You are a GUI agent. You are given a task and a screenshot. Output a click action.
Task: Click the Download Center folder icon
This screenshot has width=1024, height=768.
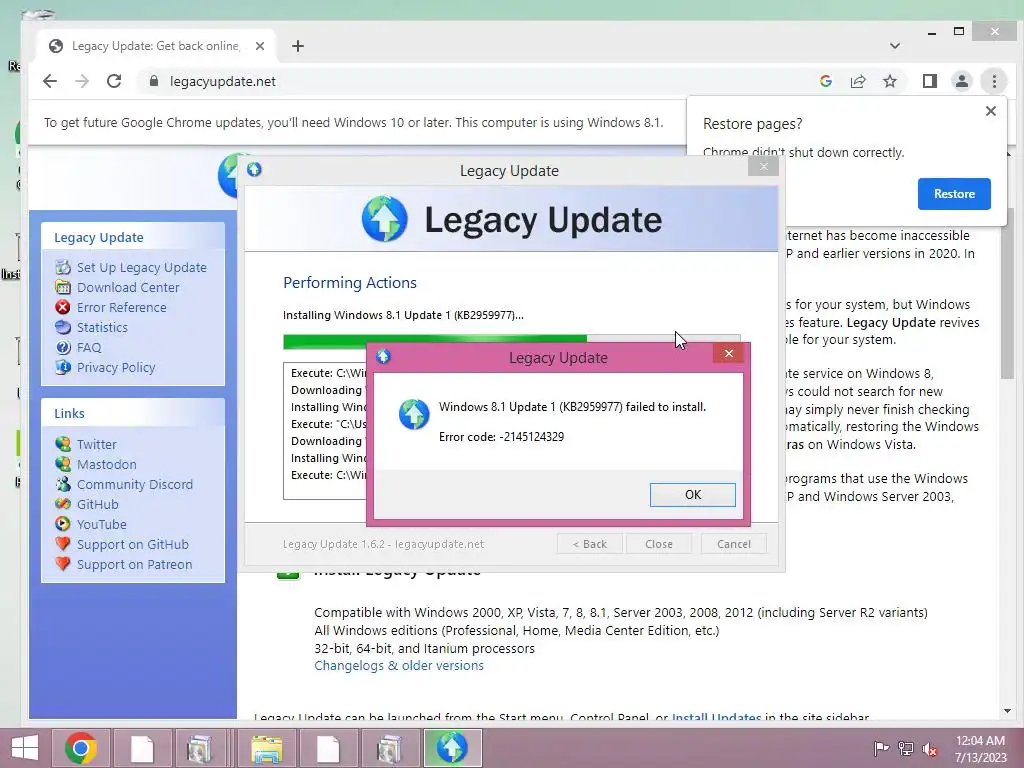point(63,287)
